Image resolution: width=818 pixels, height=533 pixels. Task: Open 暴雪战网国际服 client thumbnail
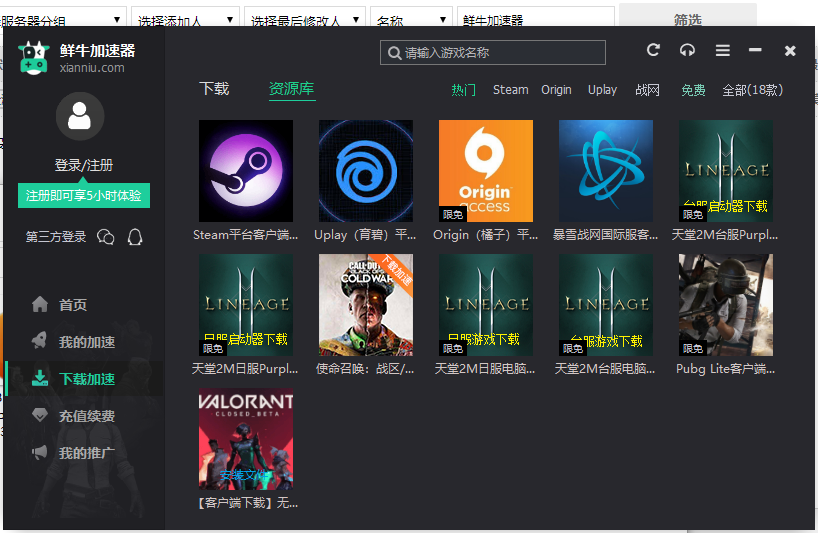606,171
